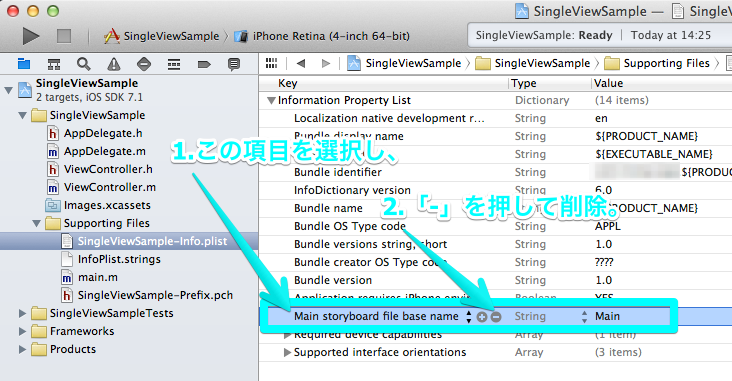Select Main storyboard file base name key
Image resolution: width=732 pixels, height=381 pixels.
[376, 317]
